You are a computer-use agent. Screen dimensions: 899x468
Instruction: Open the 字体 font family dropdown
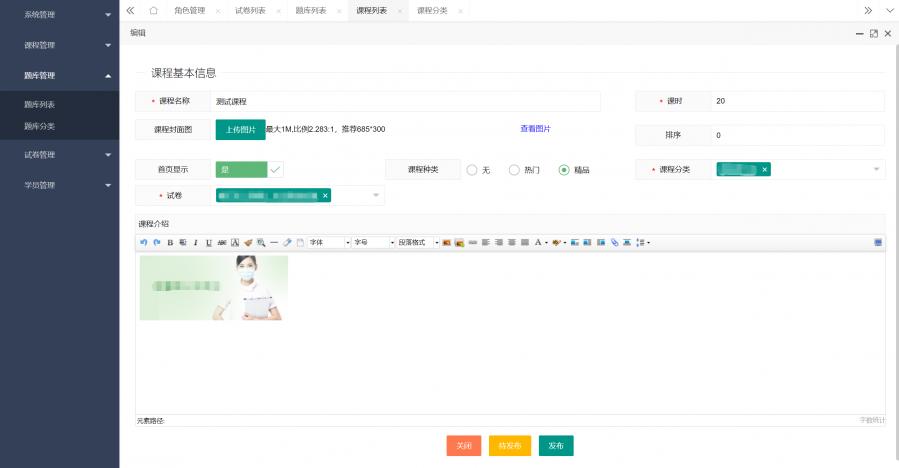[329, 242]
